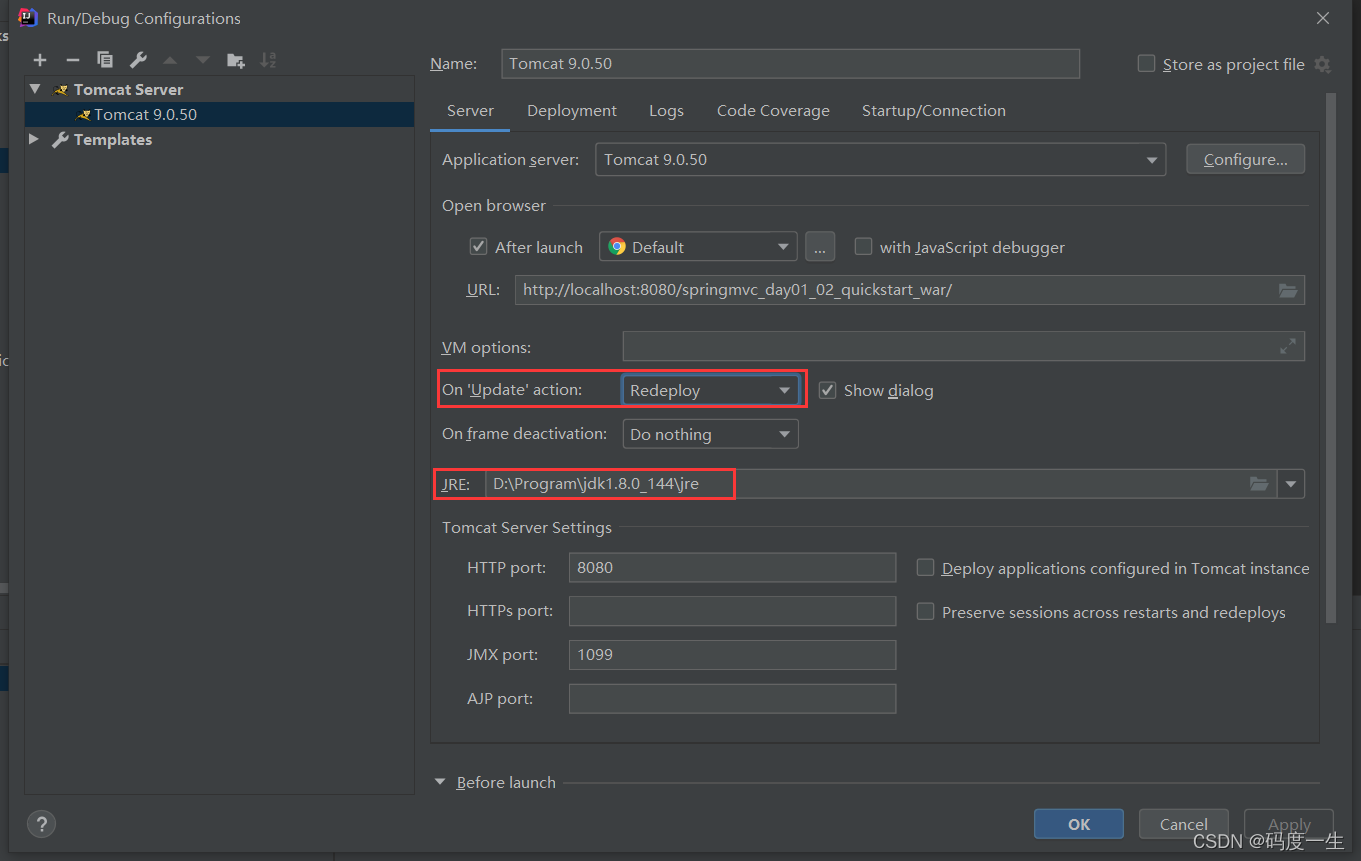Browse for JRE folder icon
This screenshot has width=1361, height=861.
[x=1259, y=484]
